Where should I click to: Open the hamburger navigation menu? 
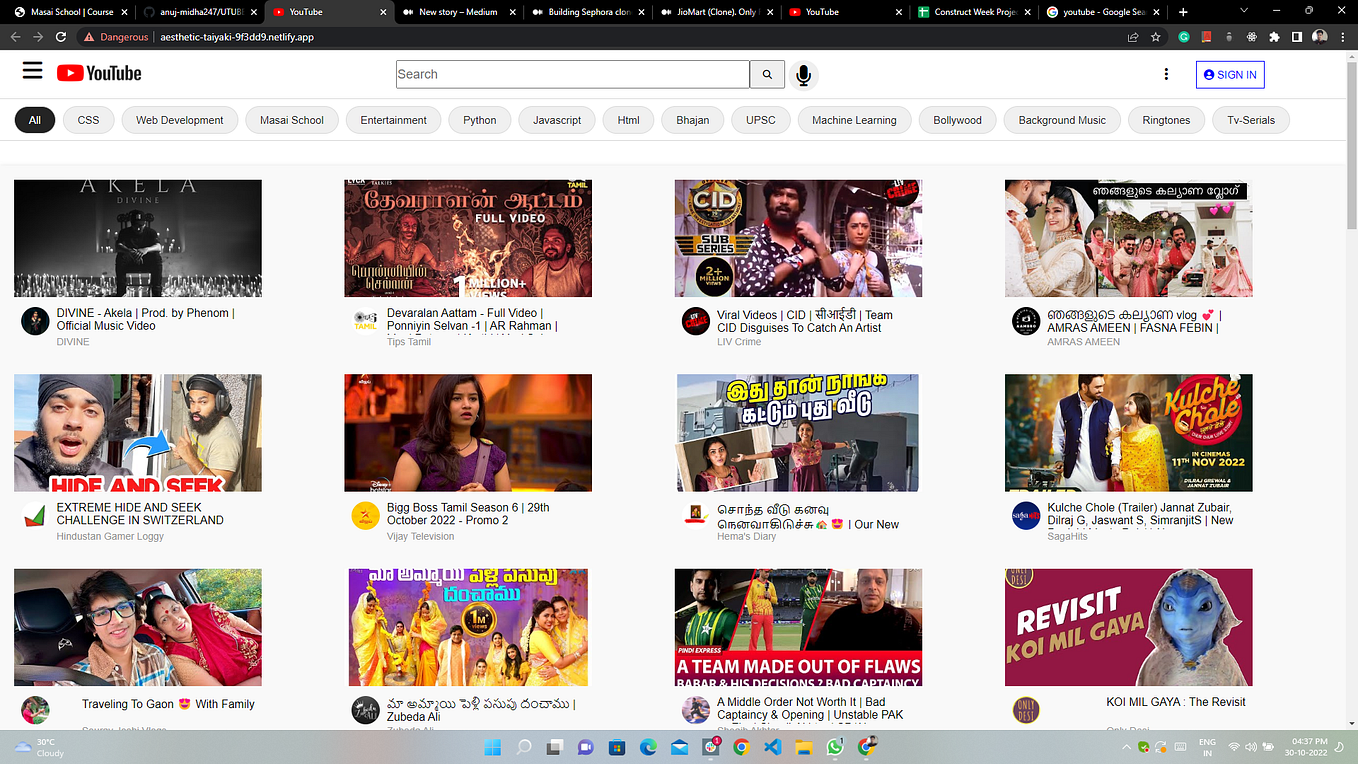(x=32, y=70)
